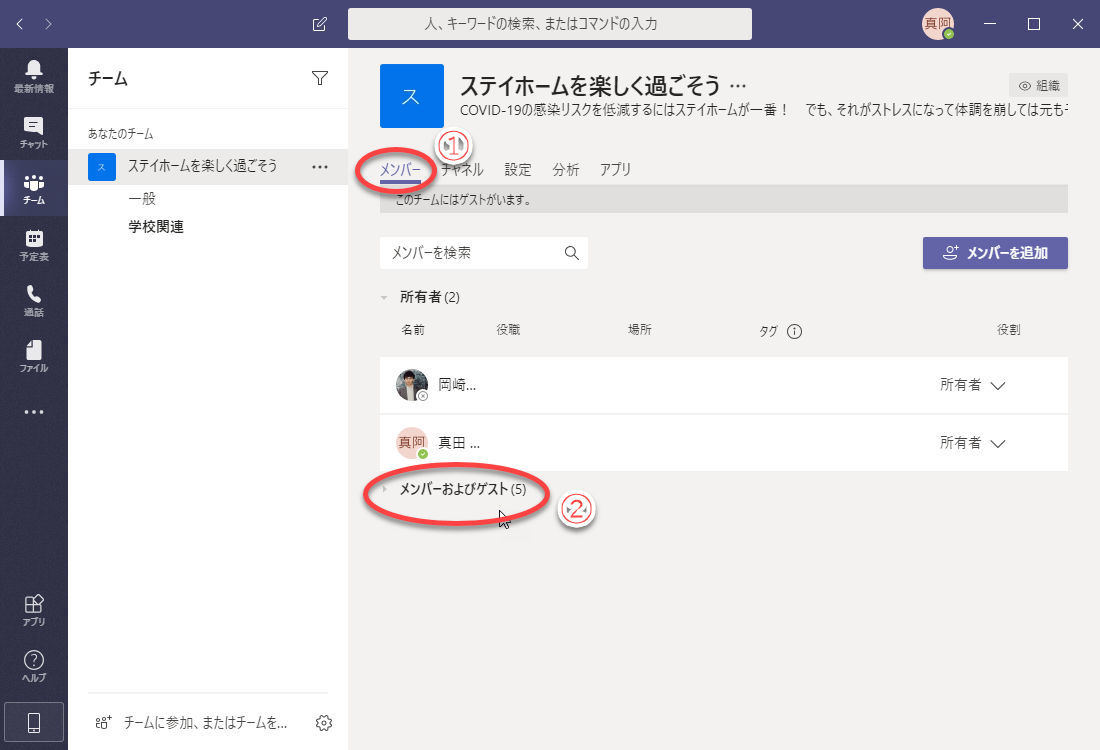
Task: Switch to the 設定 tab
Action: [518, 170]
